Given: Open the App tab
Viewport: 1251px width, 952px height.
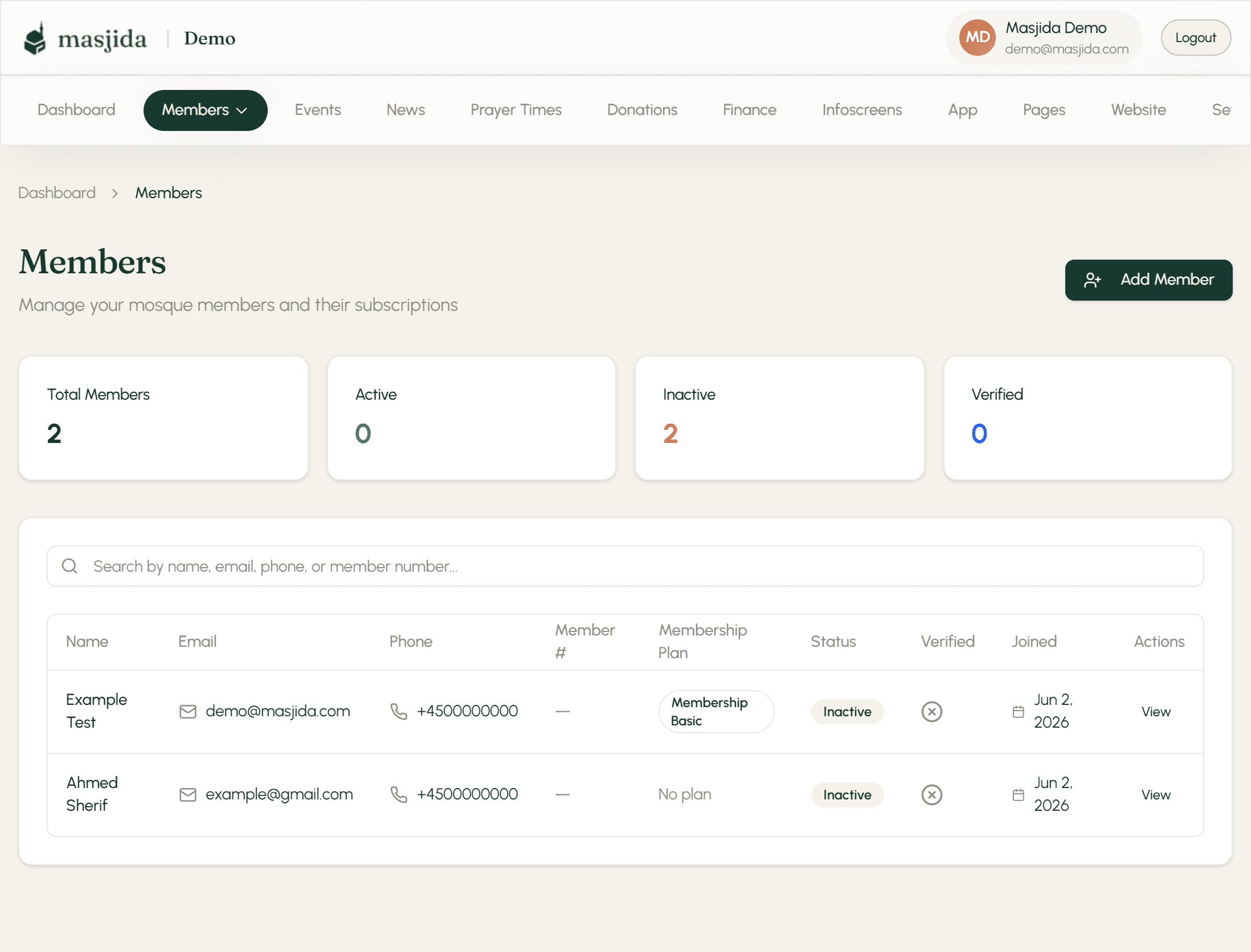Looking at the screenshot, I should [x=963, y=110].
